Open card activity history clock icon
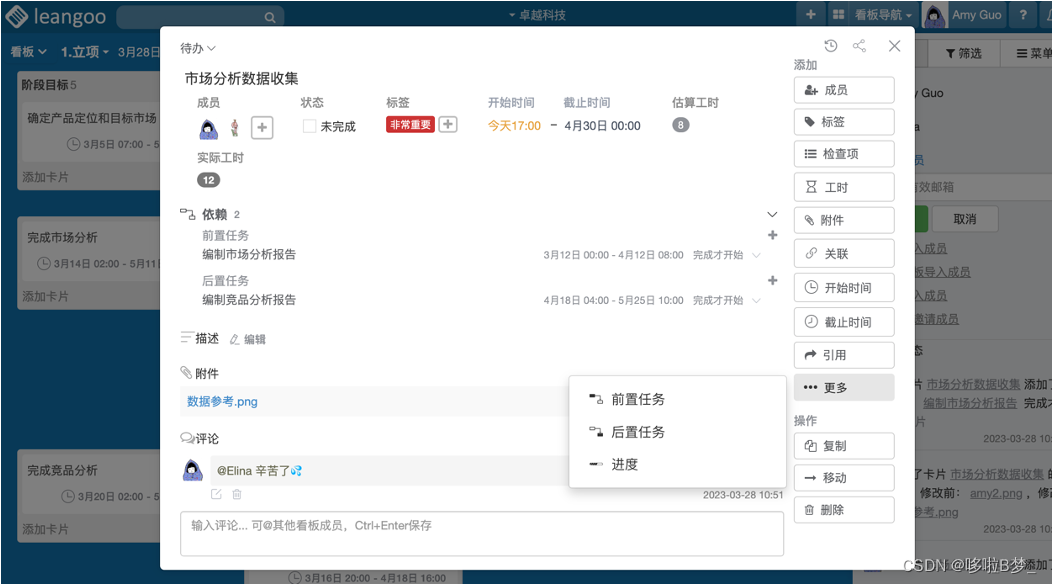 (x=831, y=46)
